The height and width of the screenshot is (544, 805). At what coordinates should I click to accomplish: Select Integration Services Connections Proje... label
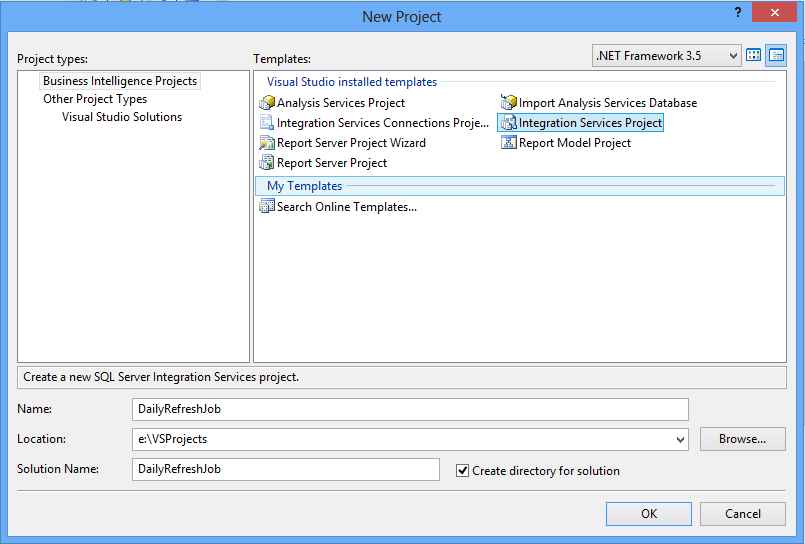pos(382,123)
